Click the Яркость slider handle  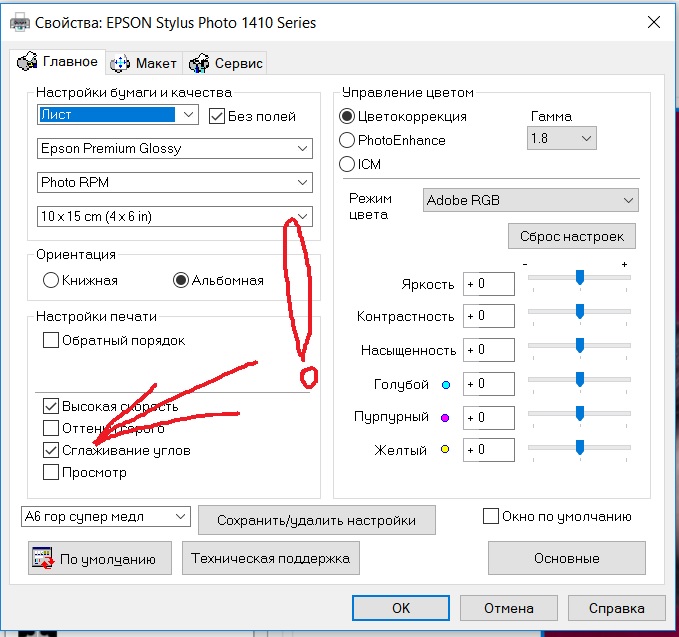tap(580, 277)
